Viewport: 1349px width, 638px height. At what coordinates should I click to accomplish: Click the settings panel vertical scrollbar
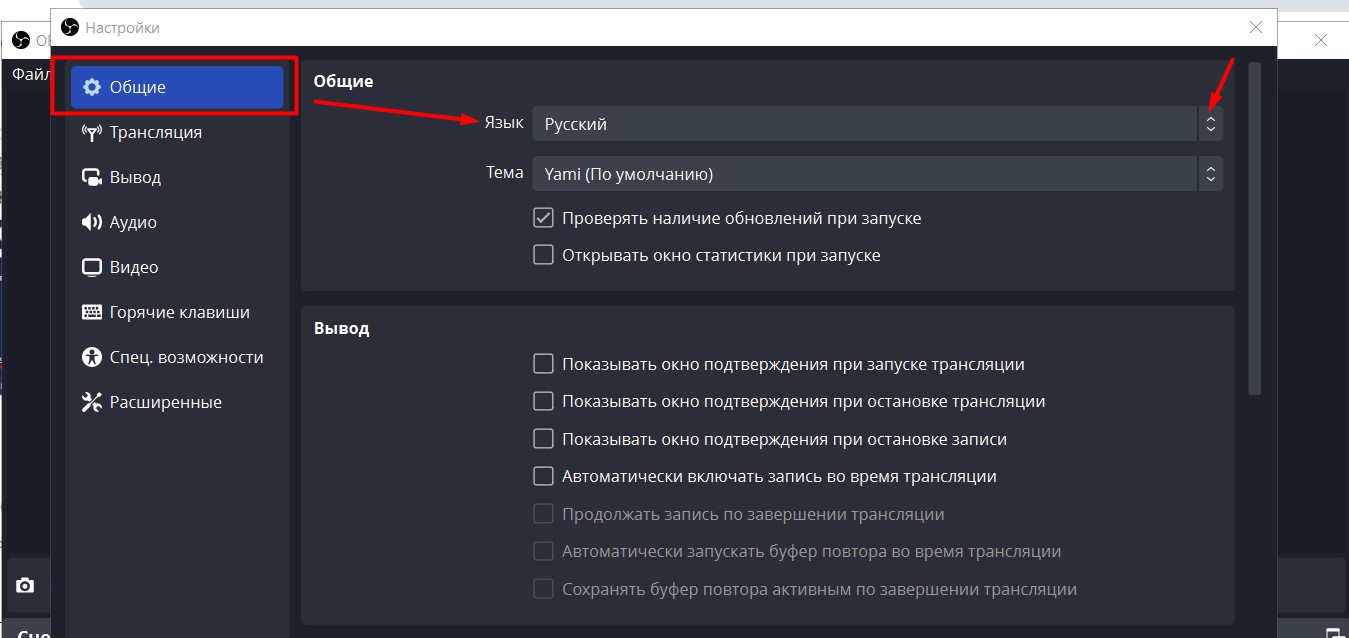1254,230
